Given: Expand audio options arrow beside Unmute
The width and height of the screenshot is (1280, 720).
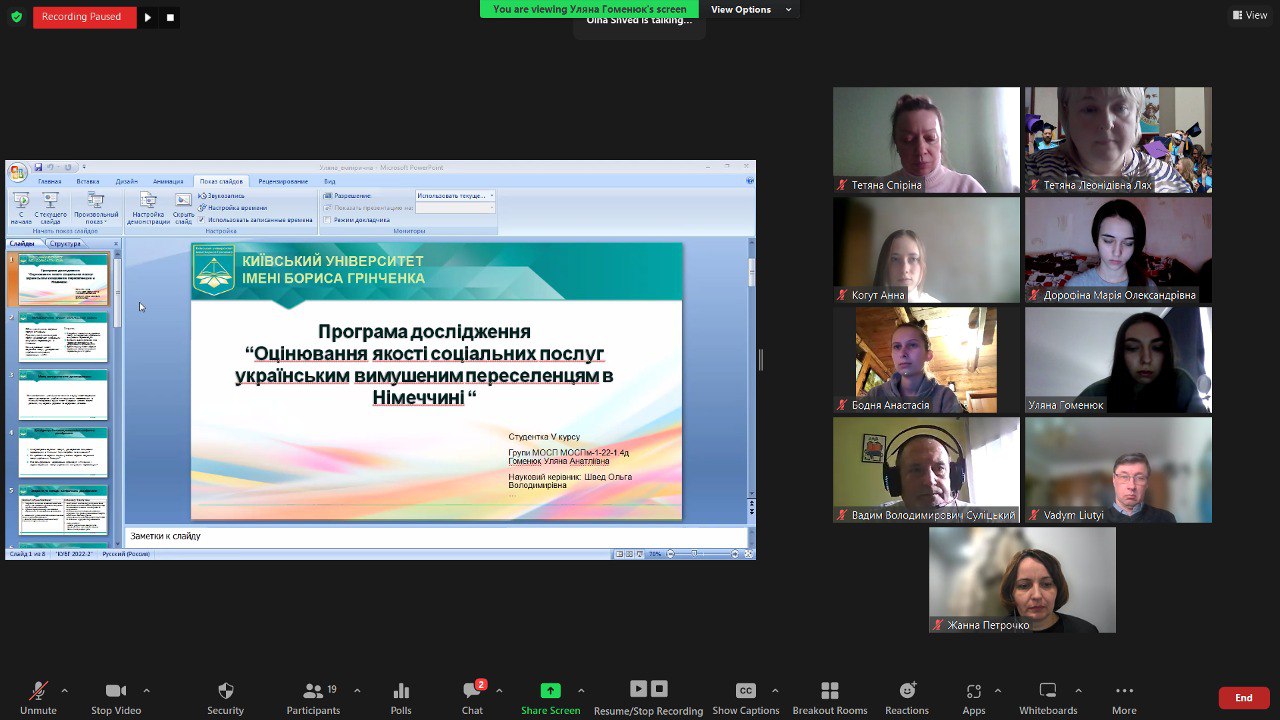Looking at the screenshot, I should pos(65,690).
